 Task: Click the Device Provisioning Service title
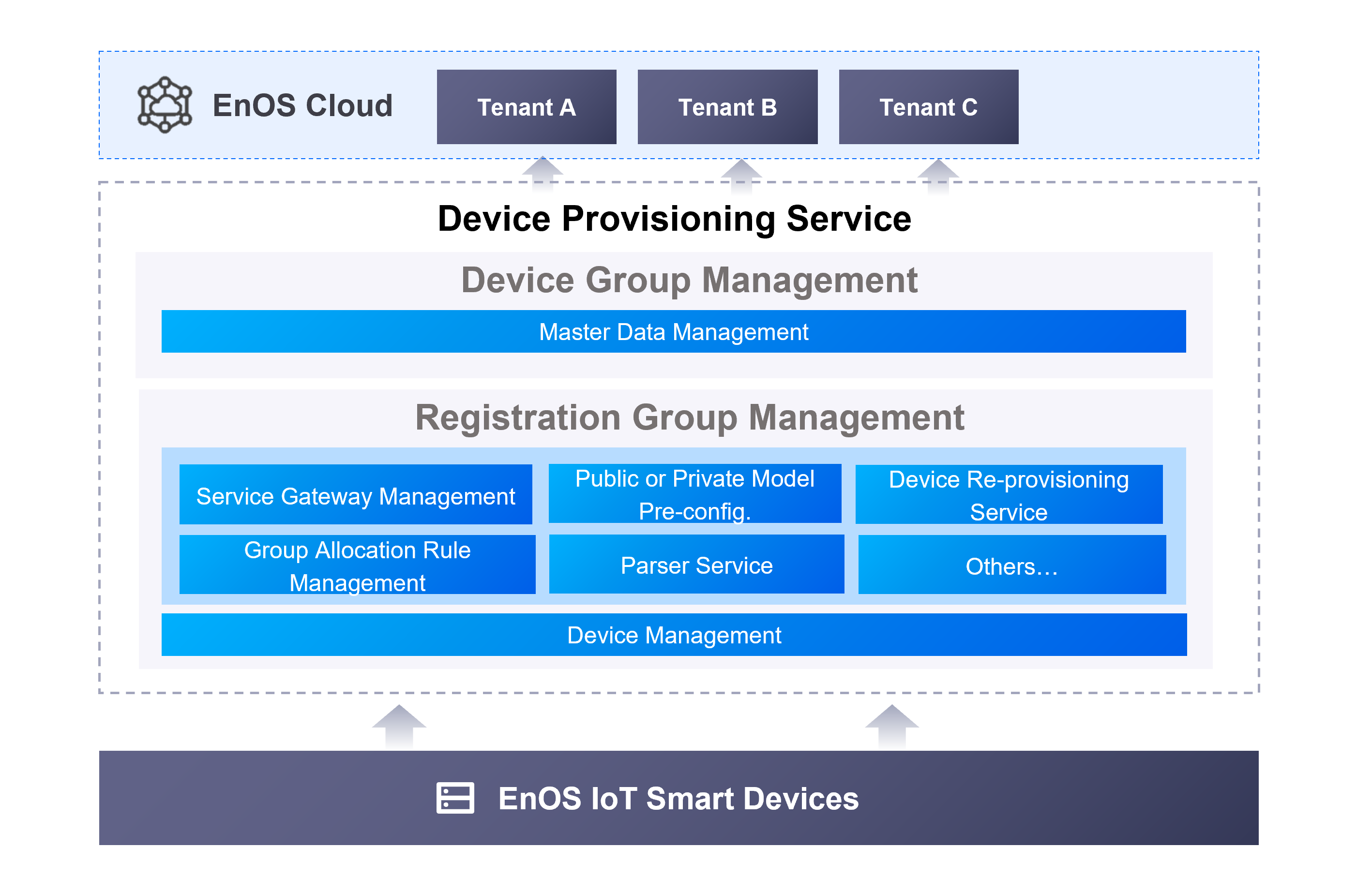(x=675, y=219)
